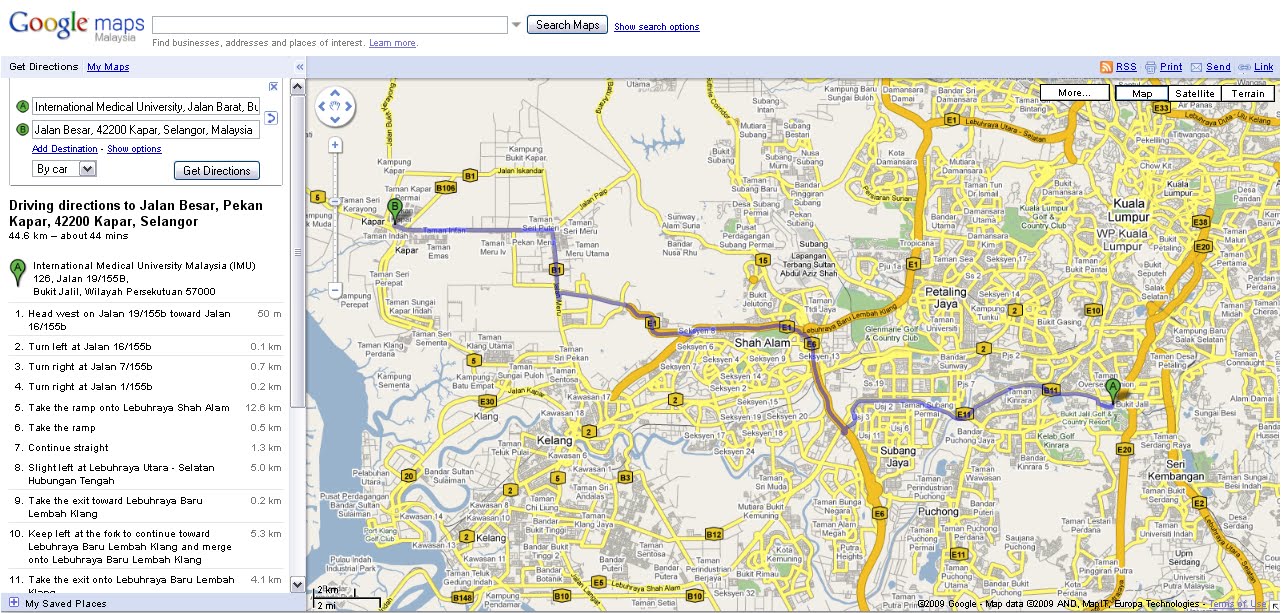Select the Get Directions tab
Image resolution: width=1281 pixels, height=613 pixels.
pos(43,67)
